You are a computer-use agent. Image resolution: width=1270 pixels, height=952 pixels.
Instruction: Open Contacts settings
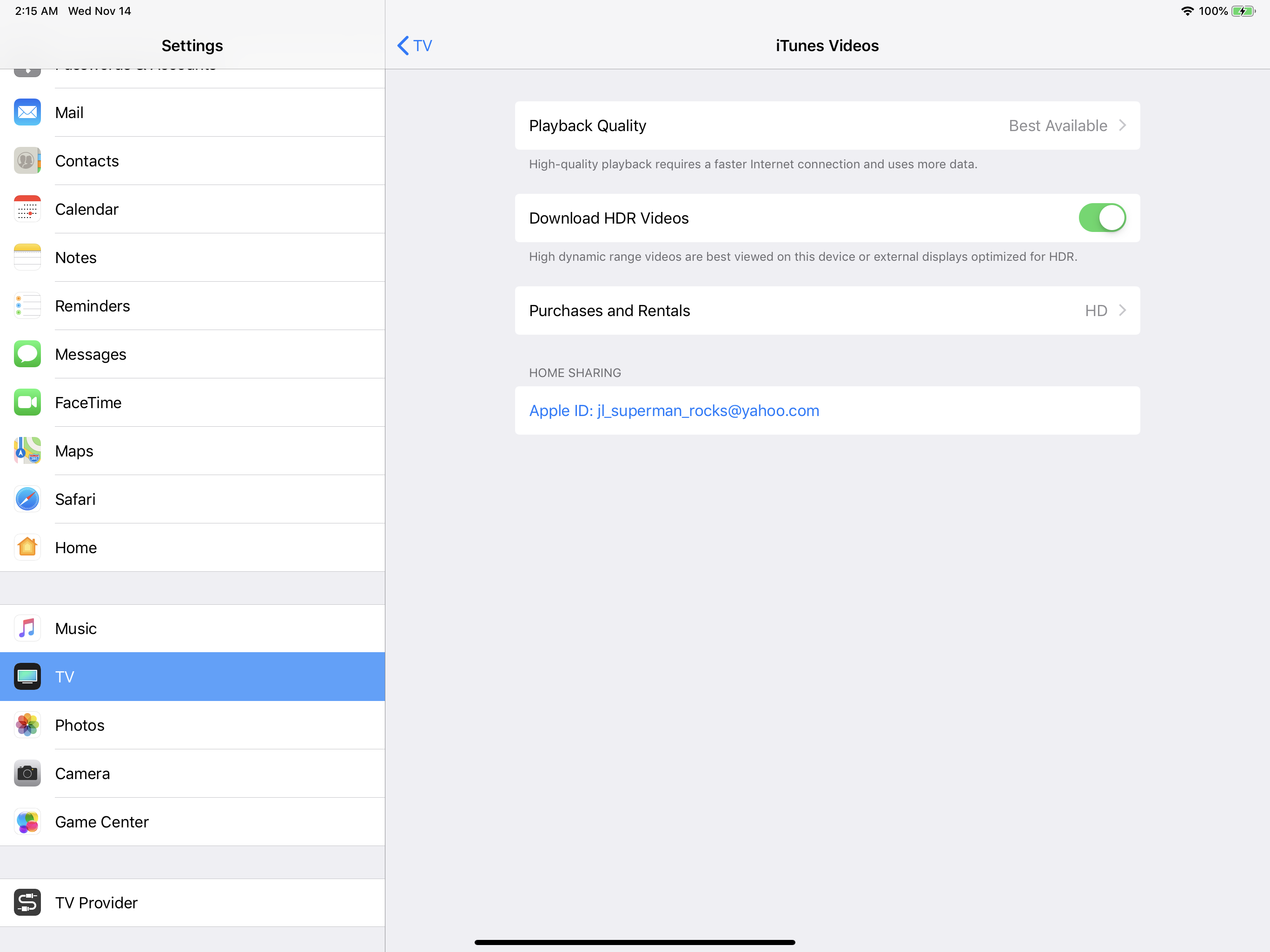(192, 161)
